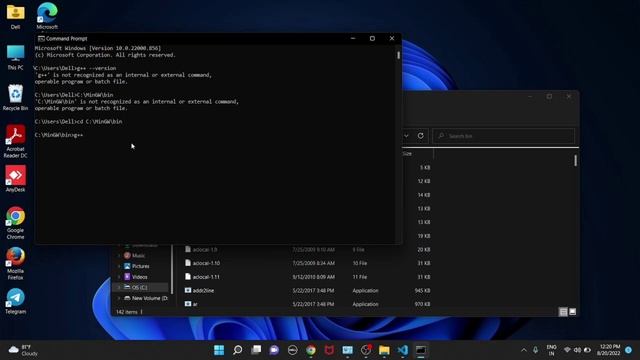Open taskbar Search

pos(238,350)
